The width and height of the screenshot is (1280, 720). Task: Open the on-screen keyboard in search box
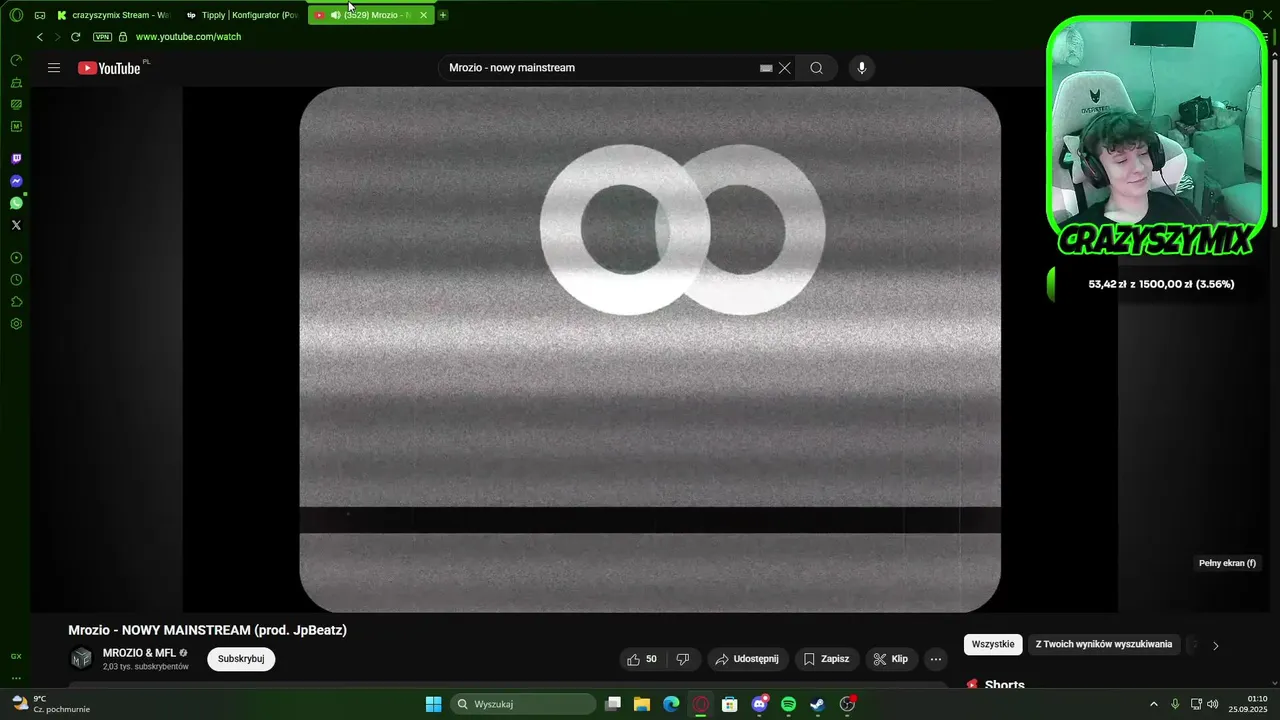tap(766, 68)
